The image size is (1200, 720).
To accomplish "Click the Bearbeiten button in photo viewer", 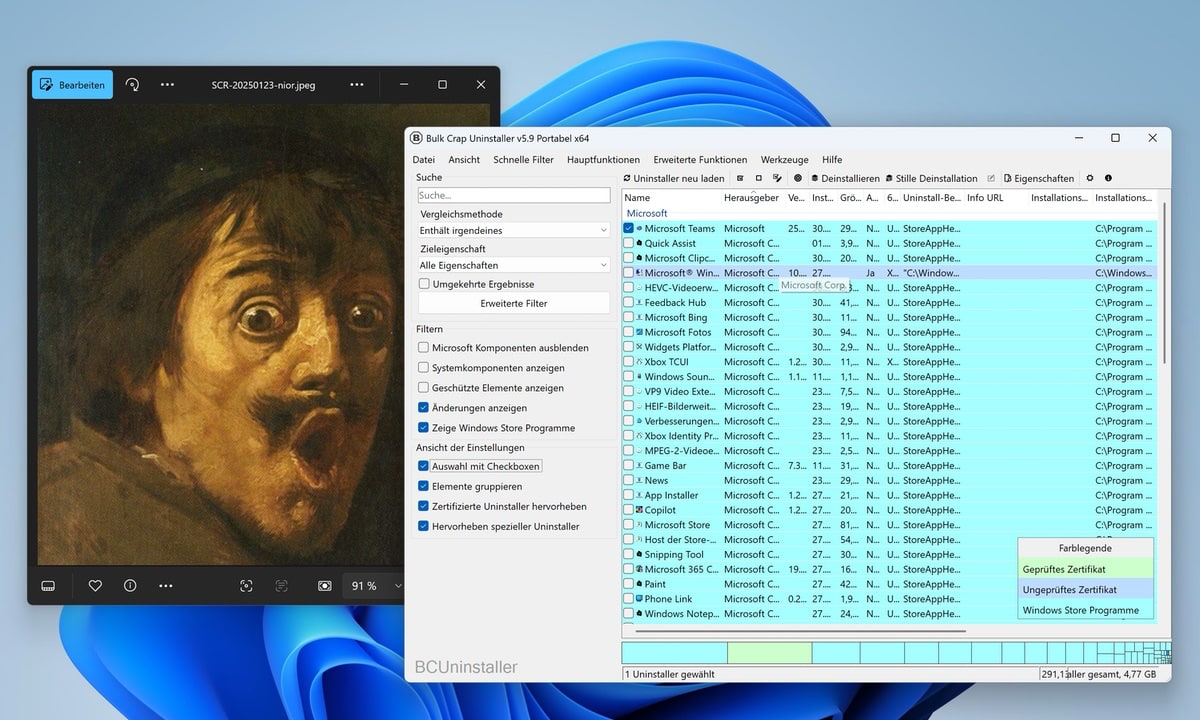I will click(72, 84).
